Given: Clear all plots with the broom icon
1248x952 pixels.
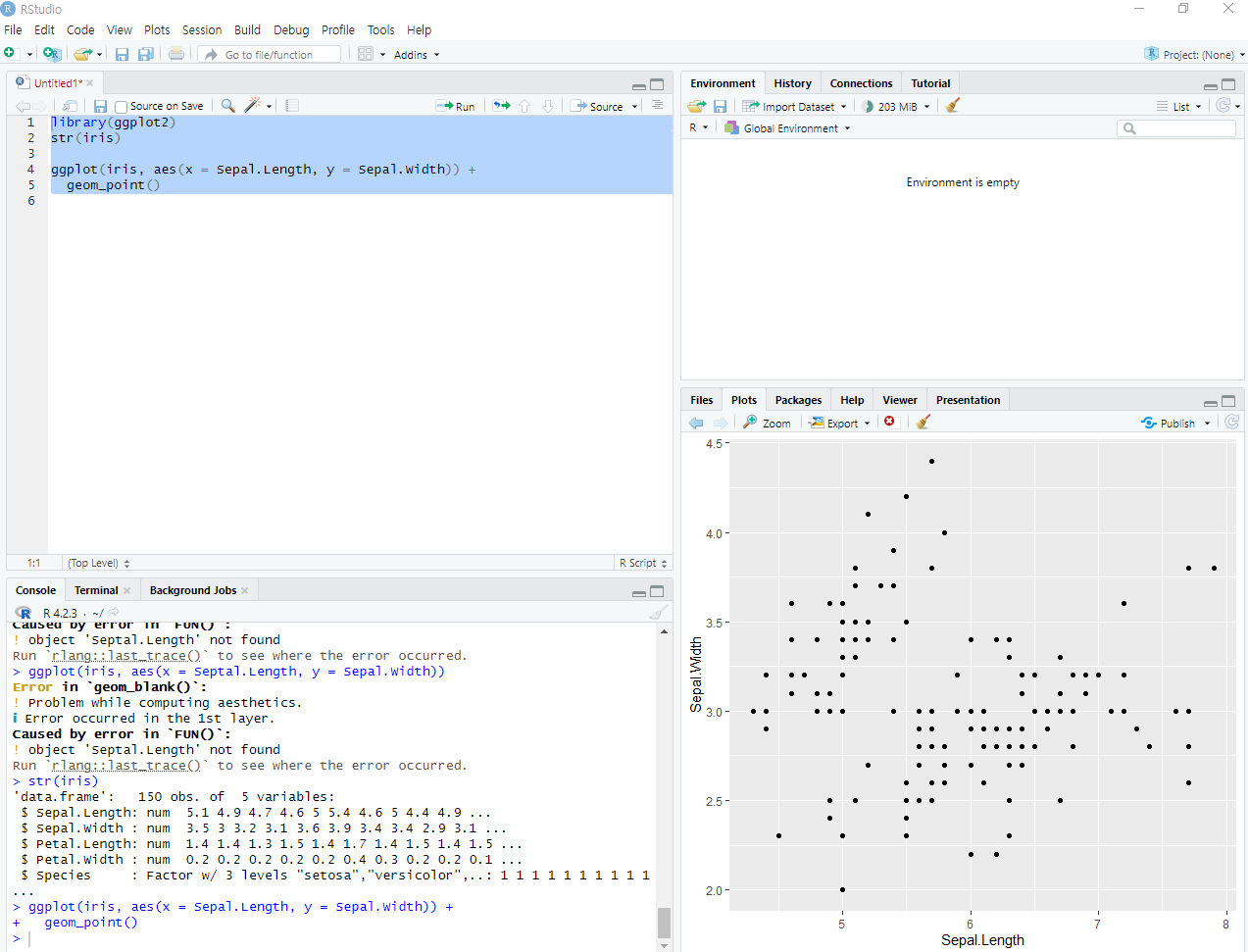Looking at the screenshot, I should (x=923, y=423).
